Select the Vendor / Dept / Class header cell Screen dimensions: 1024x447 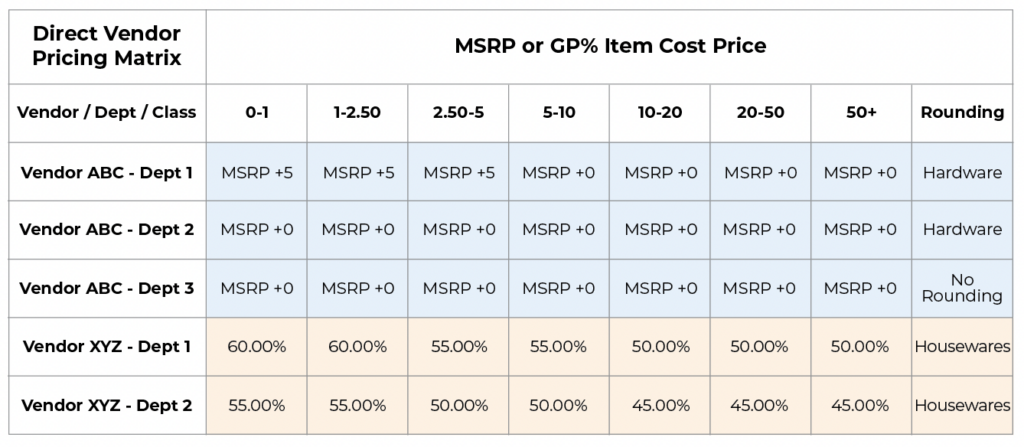click(107, 113)
